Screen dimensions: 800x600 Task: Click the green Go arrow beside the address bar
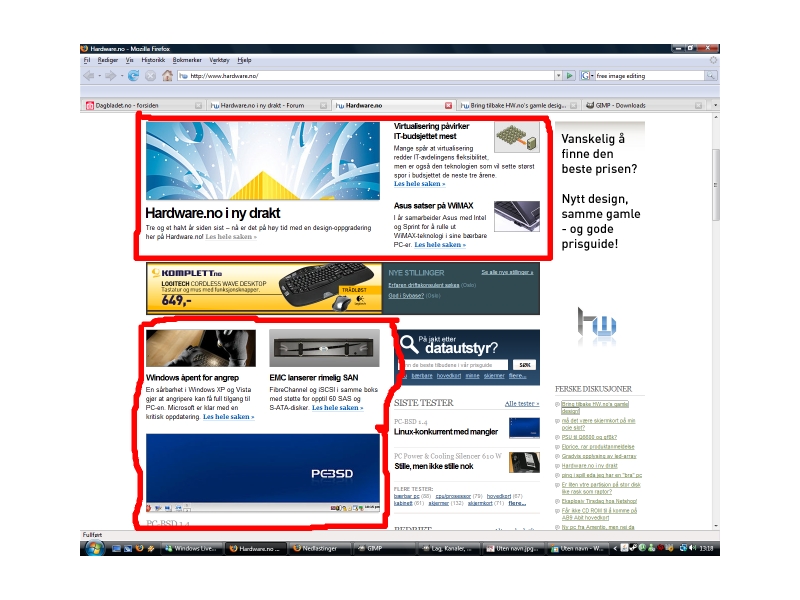570,76
